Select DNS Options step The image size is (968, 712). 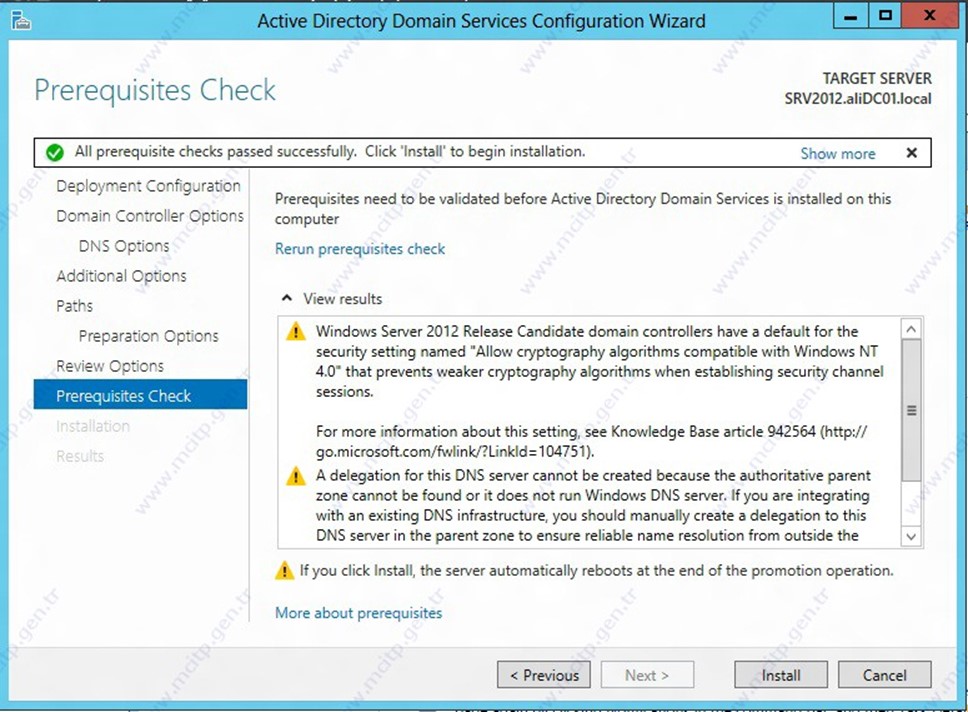pos(124,246)
